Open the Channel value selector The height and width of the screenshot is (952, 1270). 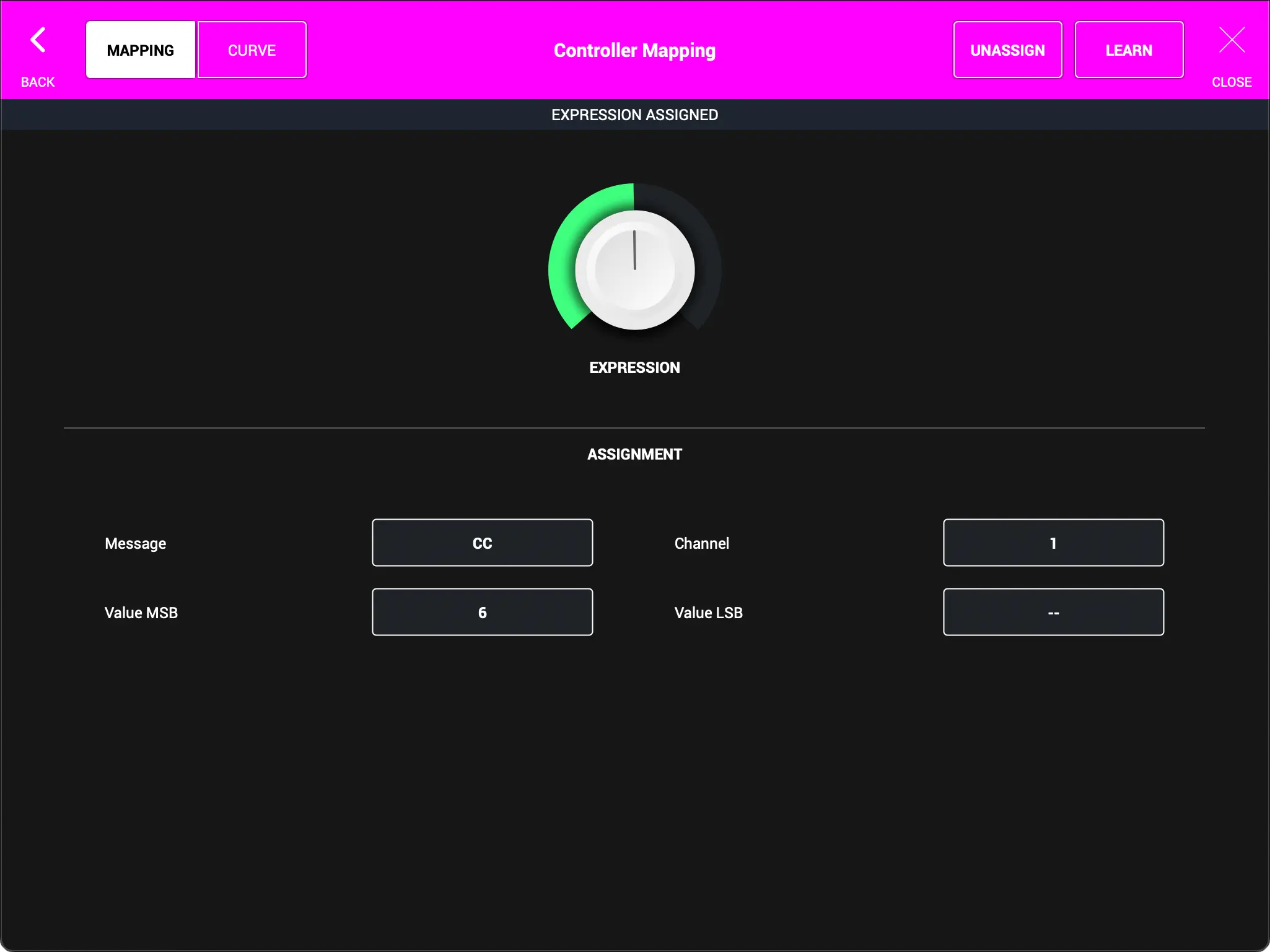[1053, 543]
